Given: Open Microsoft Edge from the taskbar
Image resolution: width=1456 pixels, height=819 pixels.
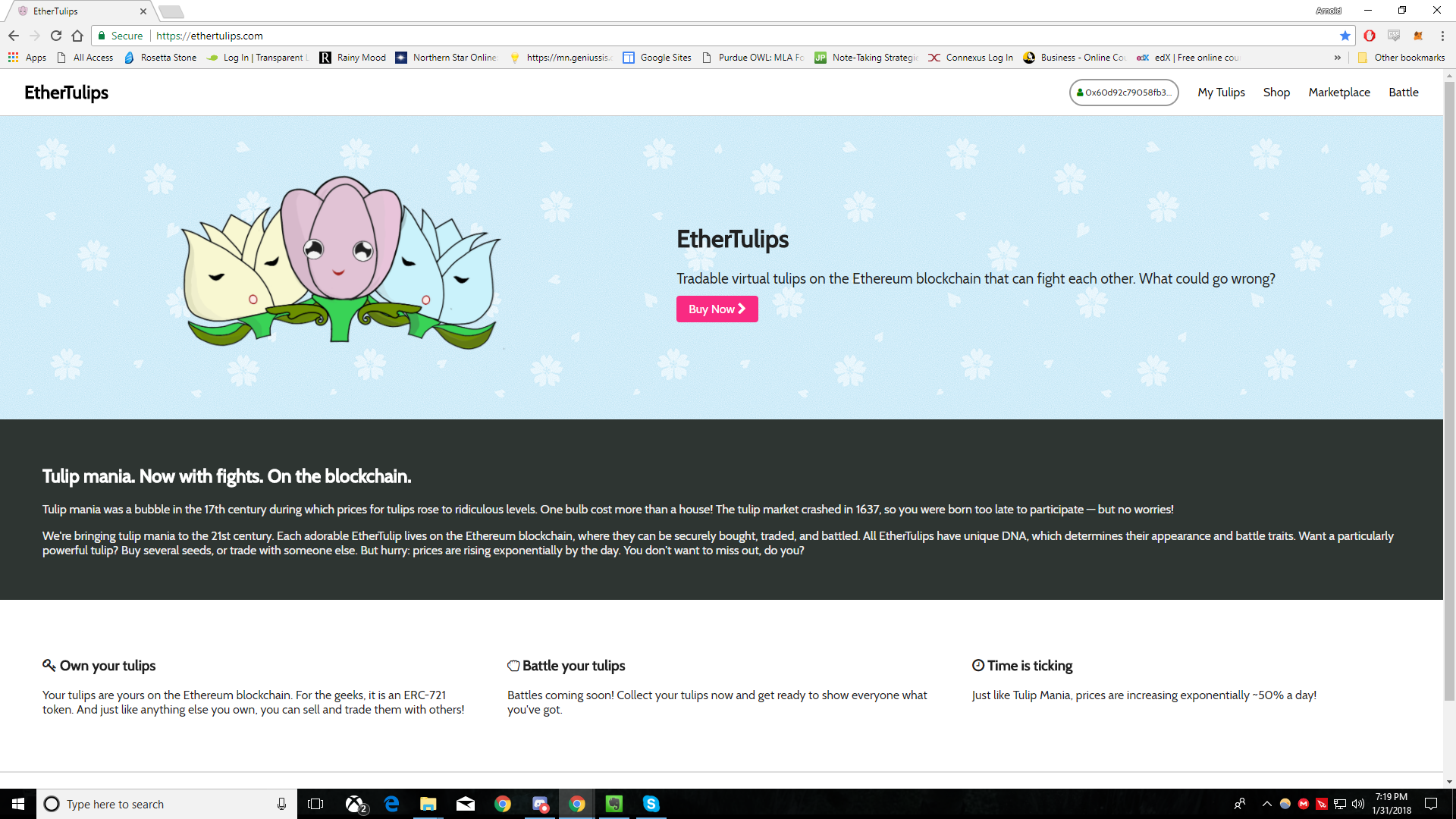Looking at the screenshot, I should pos(391,804).
